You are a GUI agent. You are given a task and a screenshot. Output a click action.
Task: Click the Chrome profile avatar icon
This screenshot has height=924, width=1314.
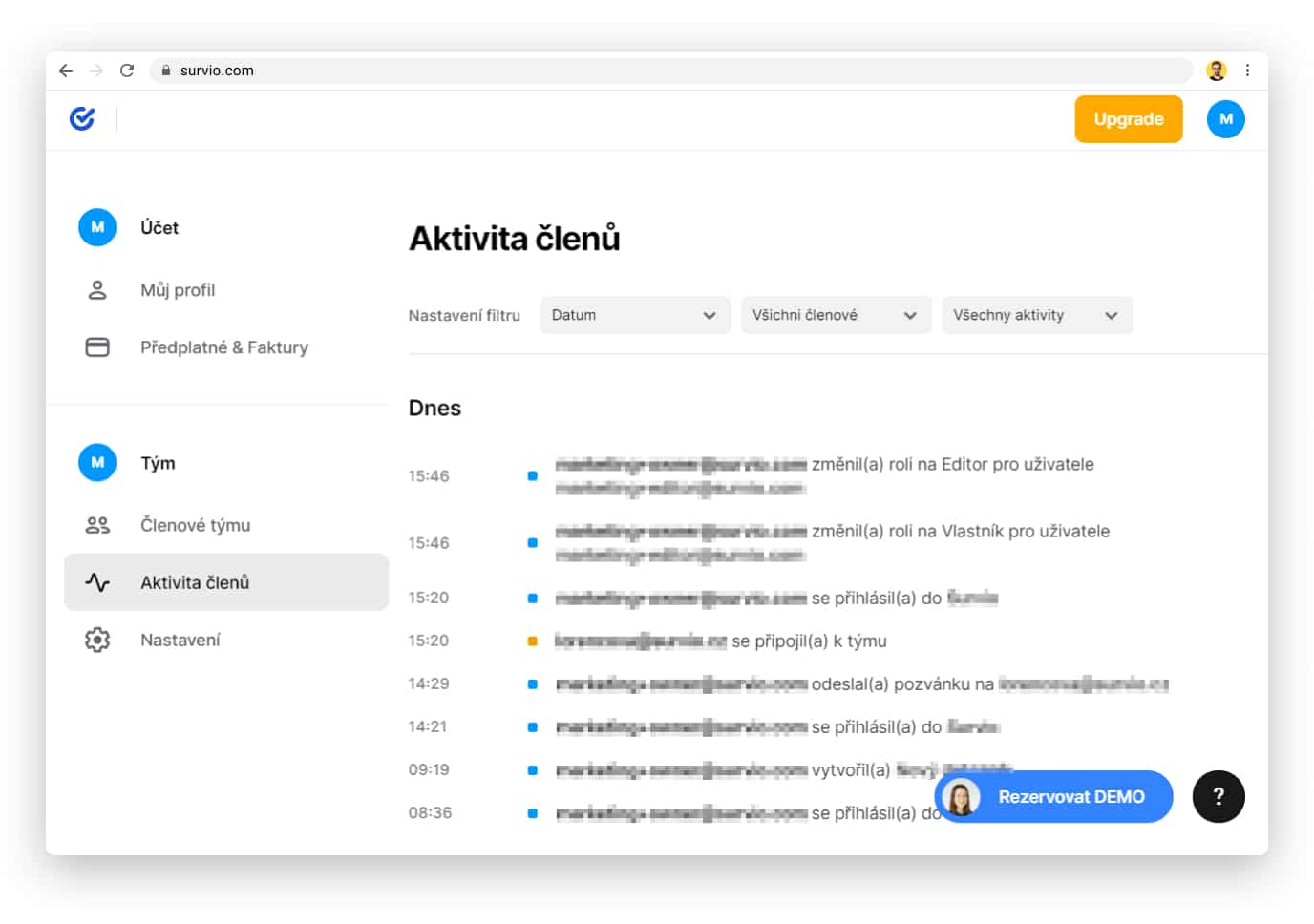coord(1216,71)
